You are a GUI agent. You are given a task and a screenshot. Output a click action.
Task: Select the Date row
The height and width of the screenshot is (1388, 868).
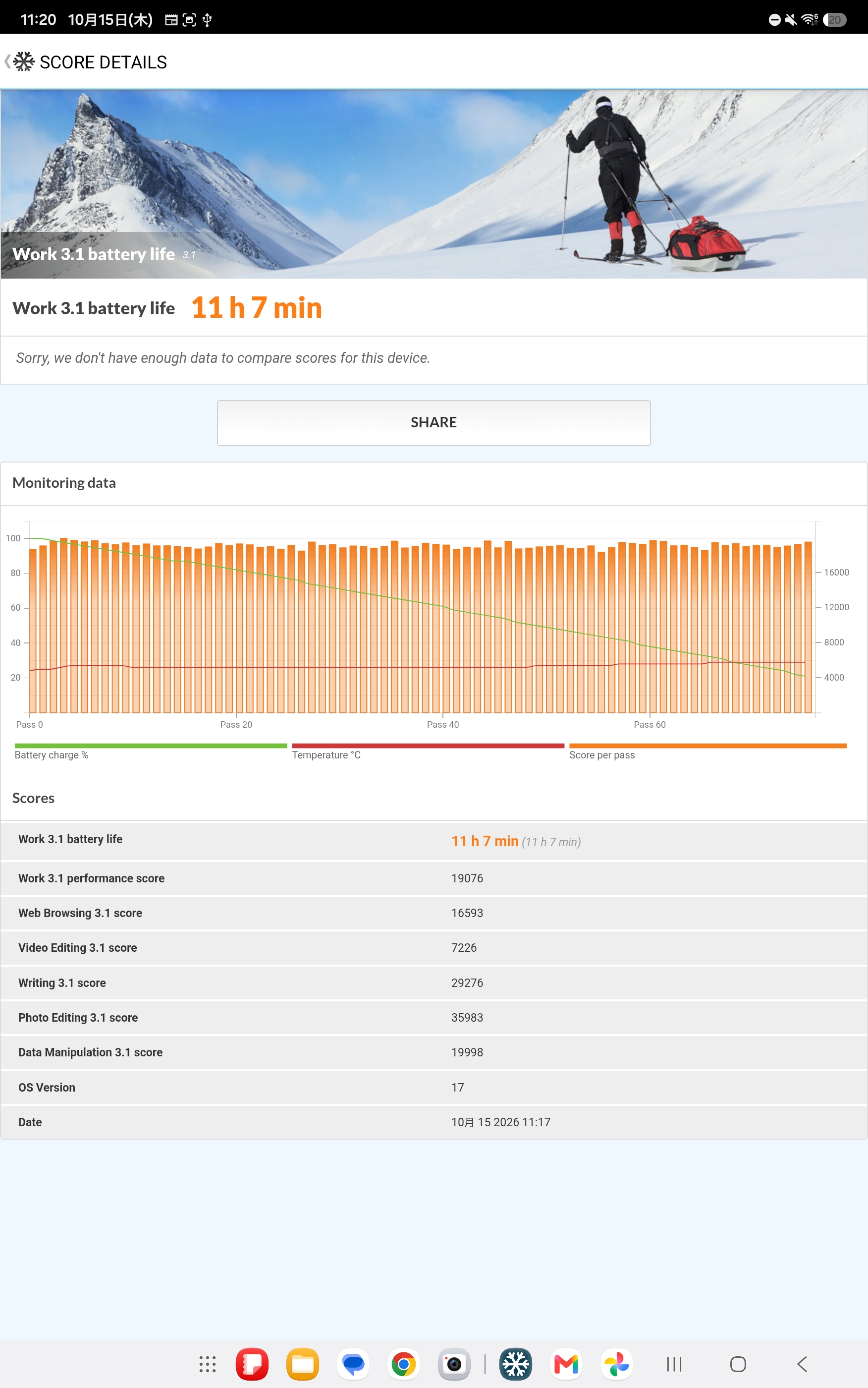tap(434, 1122)
